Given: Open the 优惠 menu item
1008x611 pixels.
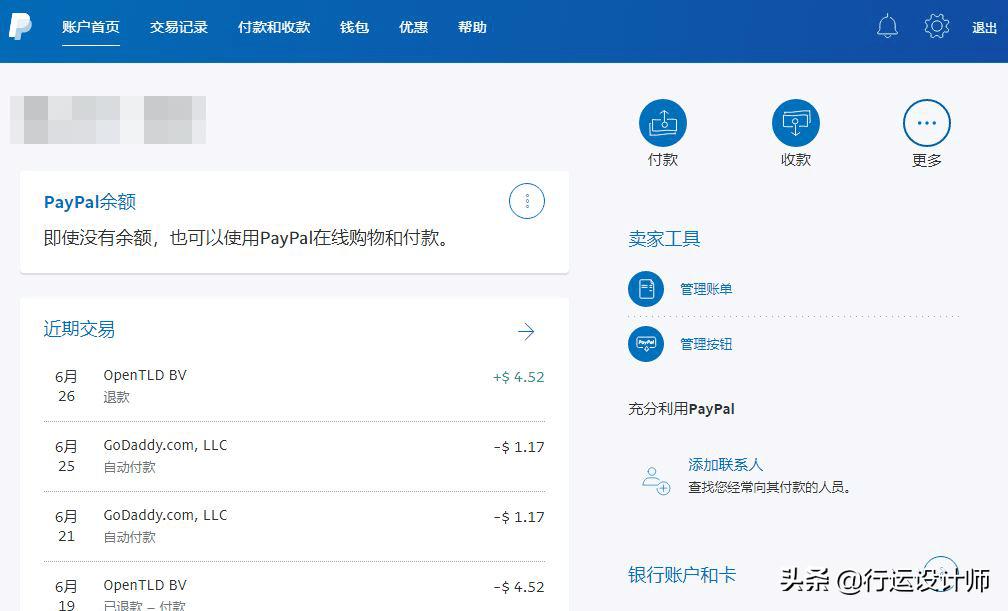Looking at the screenshot, I should [x=413, y=27].
